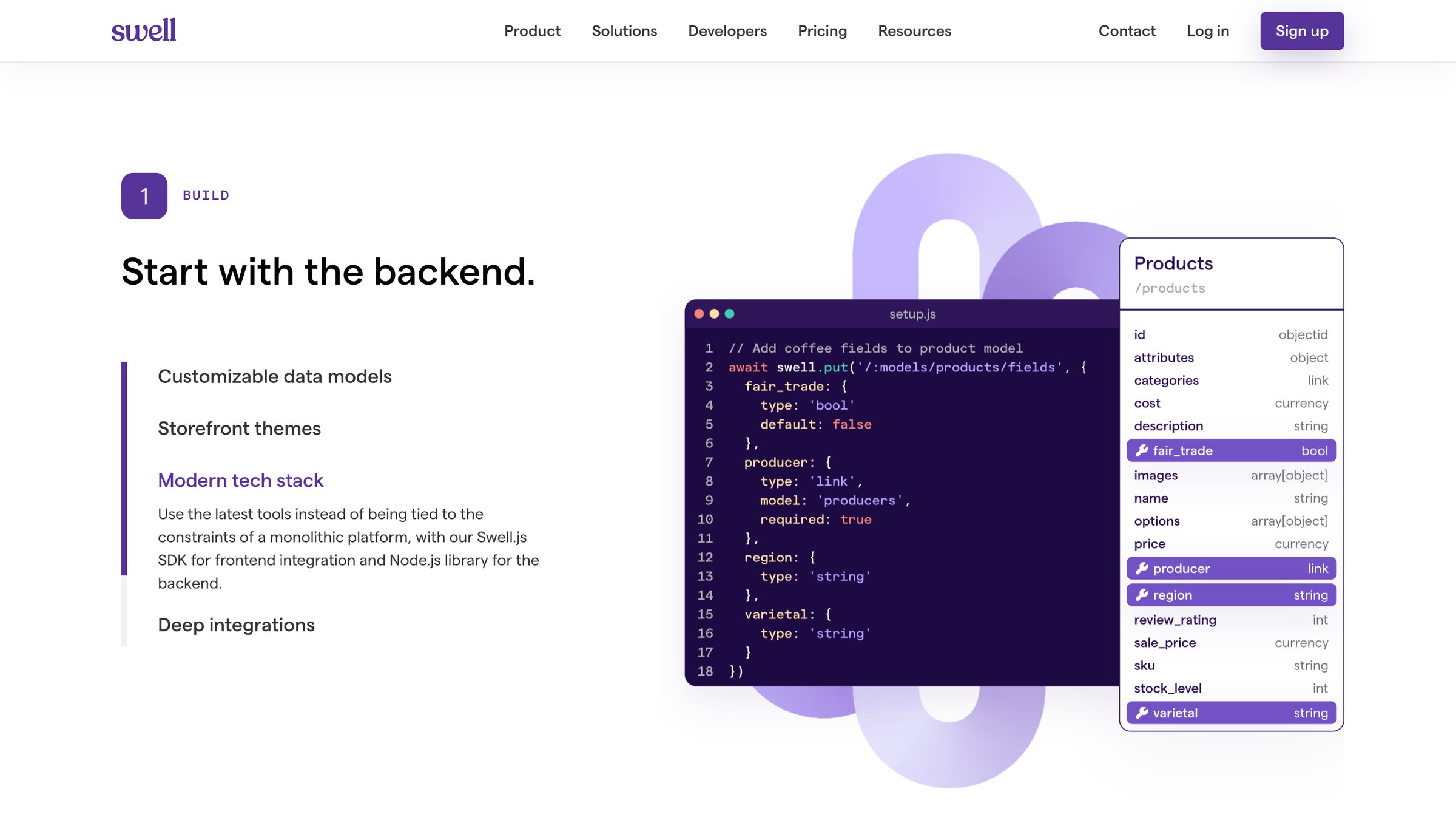Click the wrench icon beside varietal
This screenshot has width=1456, height=837.
(1142, 713)
